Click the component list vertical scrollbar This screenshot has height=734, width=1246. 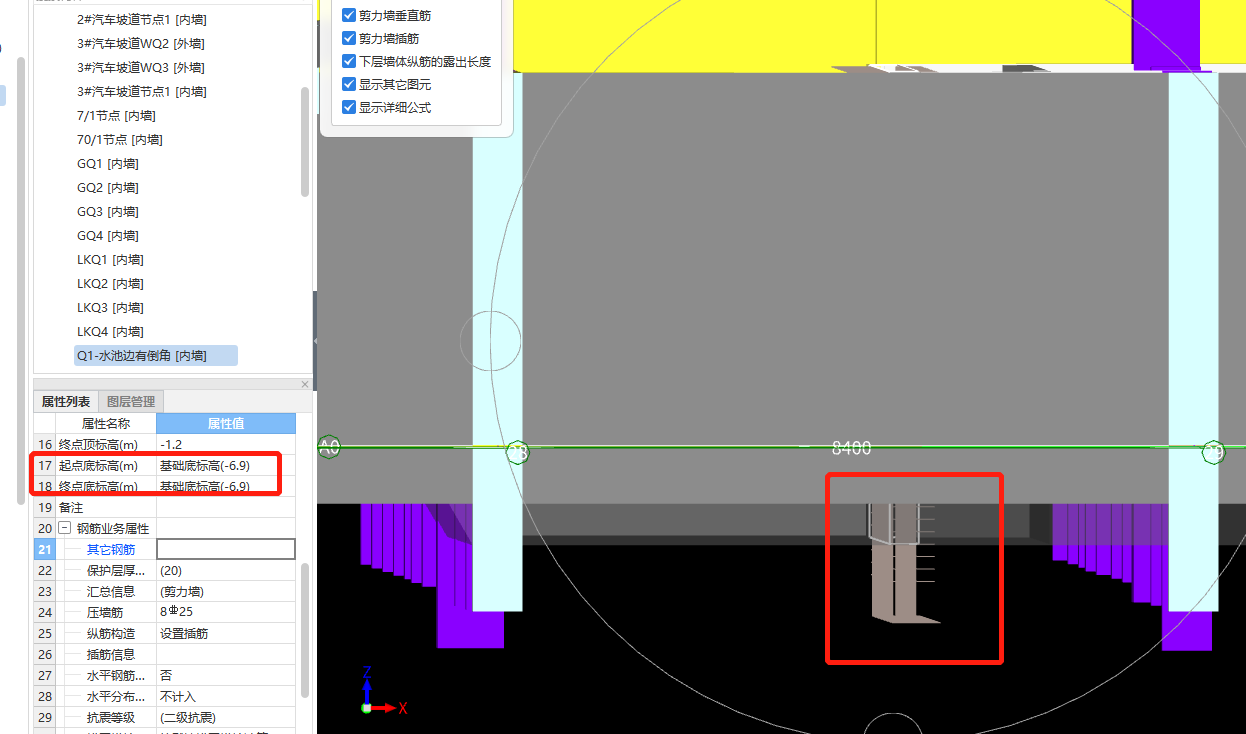point(305,141)
